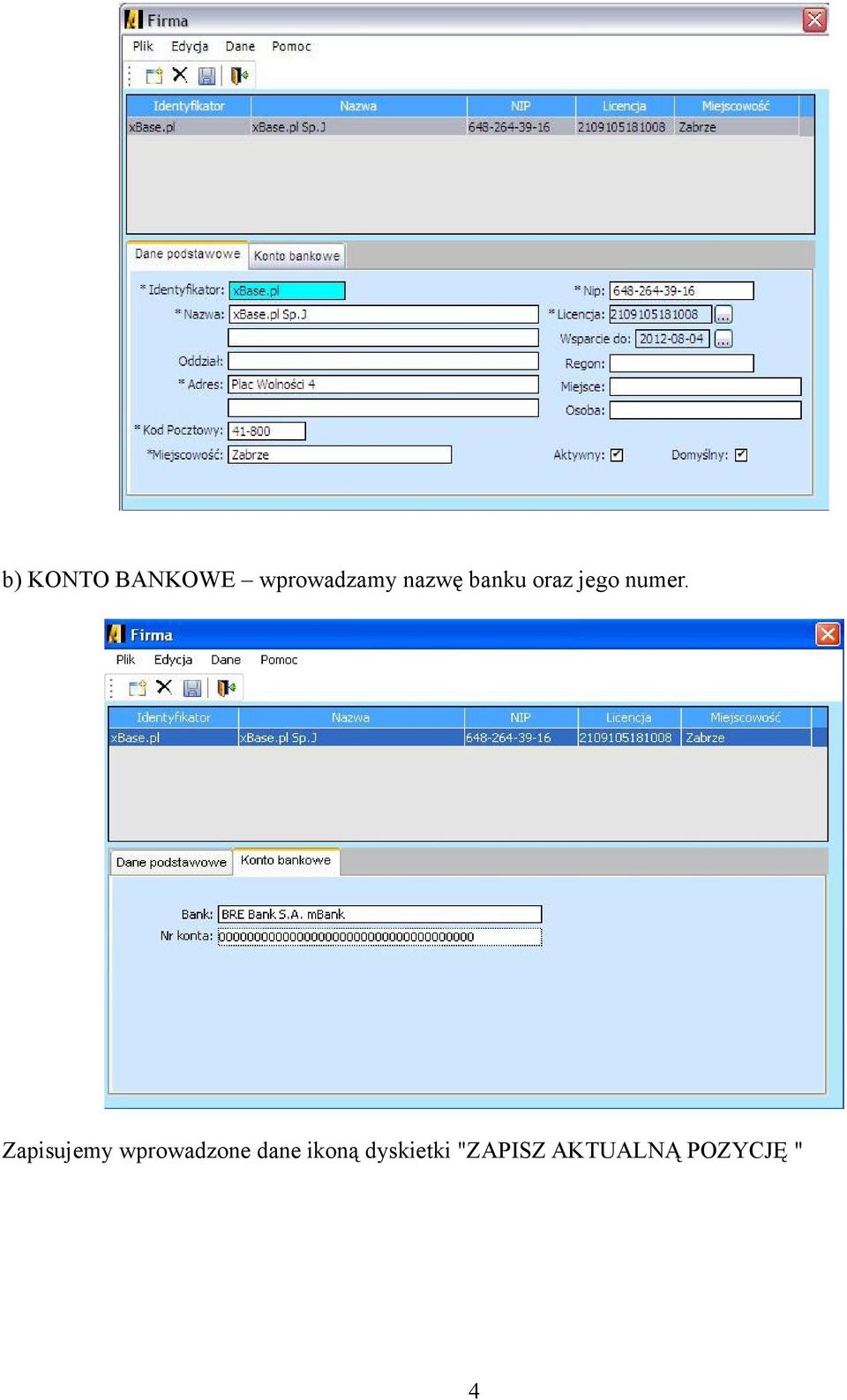Open the ellipsis button beside Wsparcie do date

pos(723,339)
